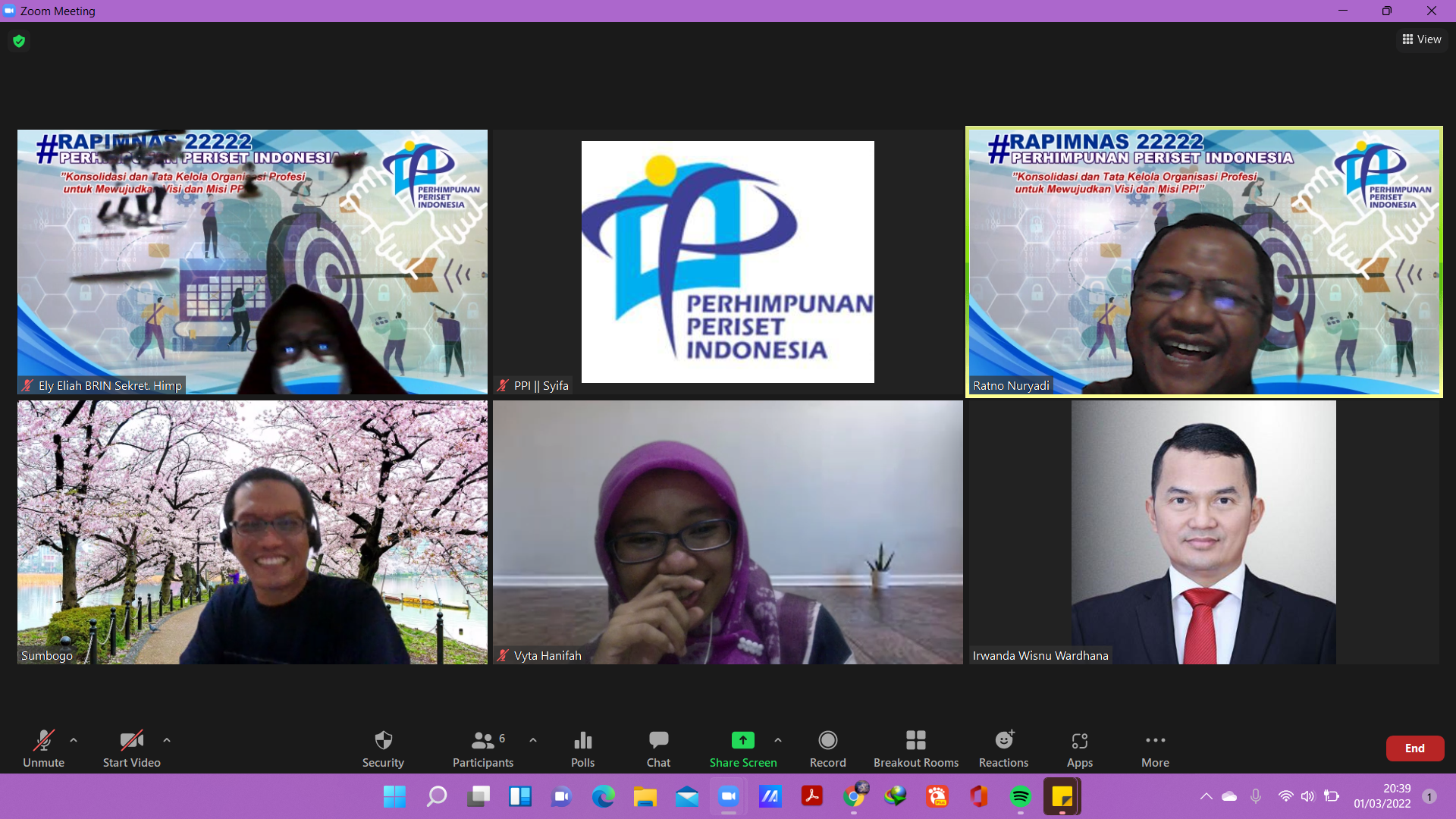
Task: Select the Sumbogo video tile
Action: (x=253, y=532)
